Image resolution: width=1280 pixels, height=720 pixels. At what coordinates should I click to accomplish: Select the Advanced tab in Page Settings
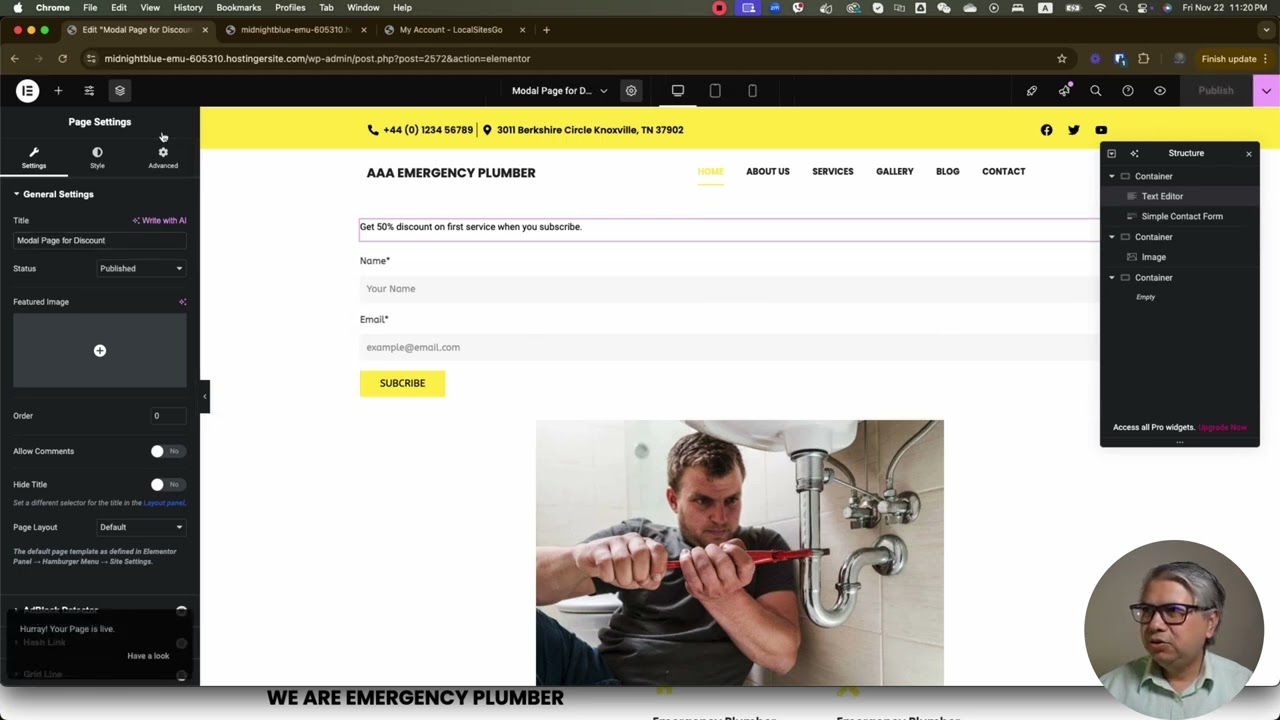pos(163,158)
